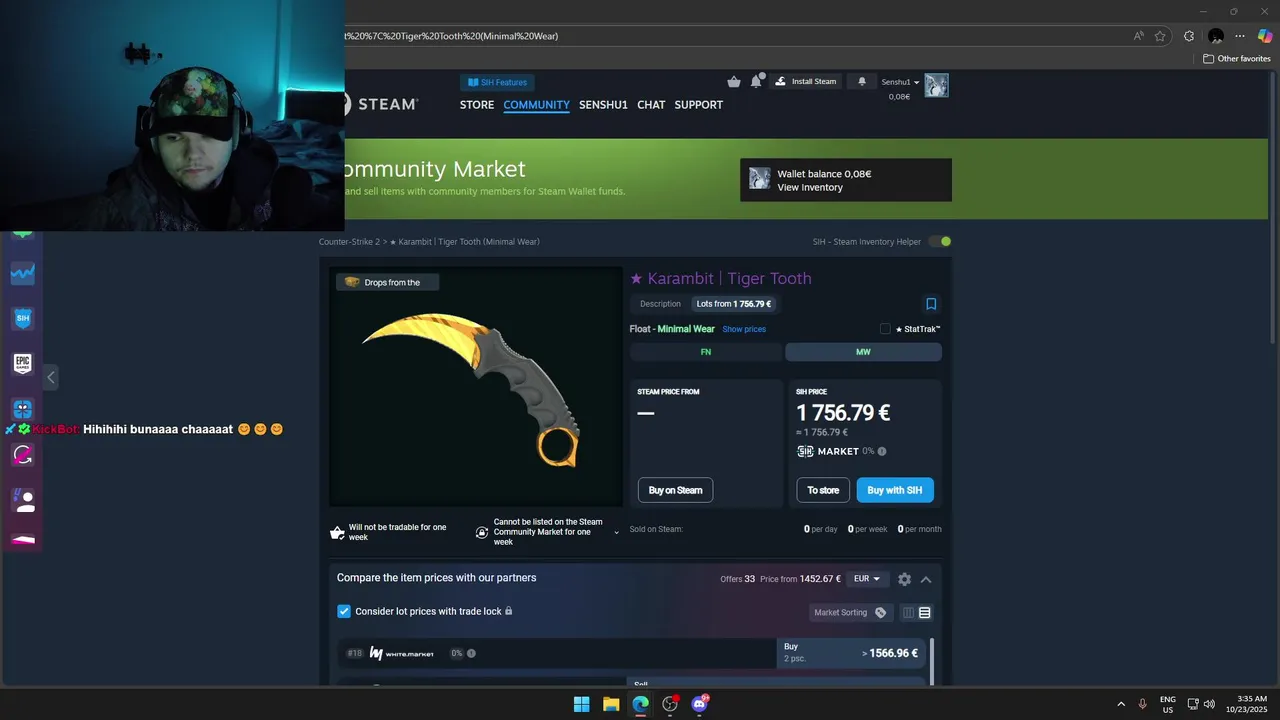Image resolution: width=1280 pixels, height=720 pixels.
Task: Collapse the sidebar with the left arrow
Action: pyautogui.click(x=51, y=377)
